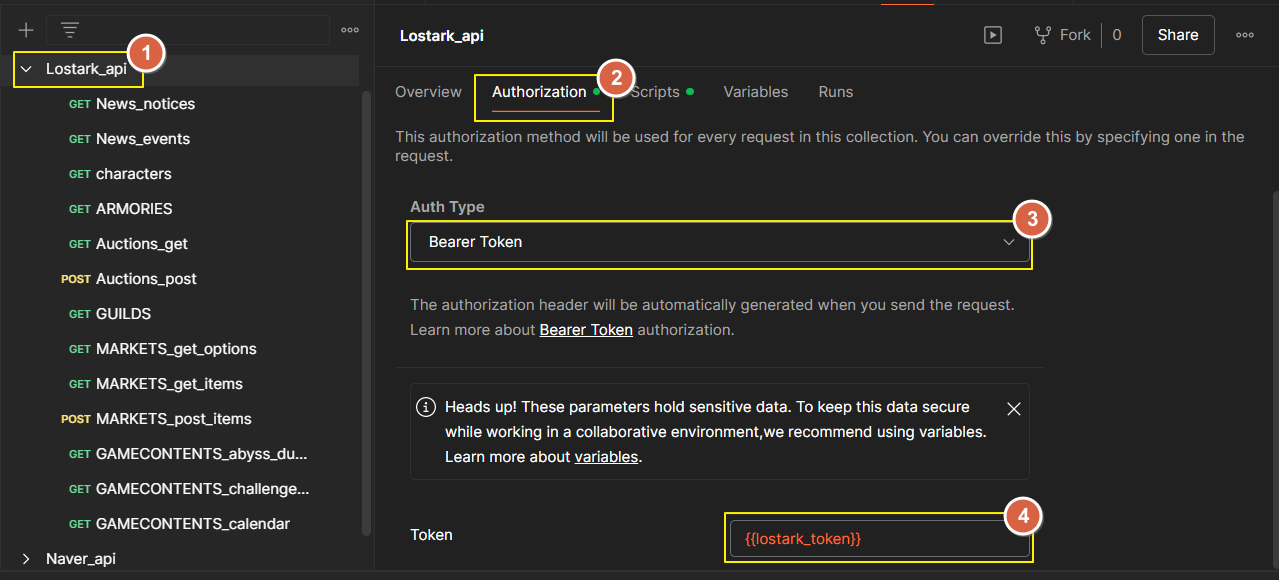1279x580 pixels.
Task: Click the Token input field
Action: (x=879, y=538)
